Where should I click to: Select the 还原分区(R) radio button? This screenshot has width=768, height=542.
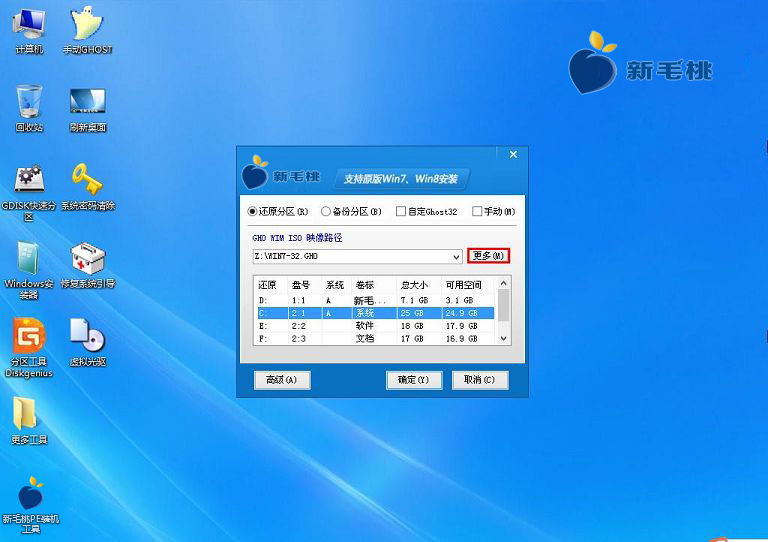278,212
